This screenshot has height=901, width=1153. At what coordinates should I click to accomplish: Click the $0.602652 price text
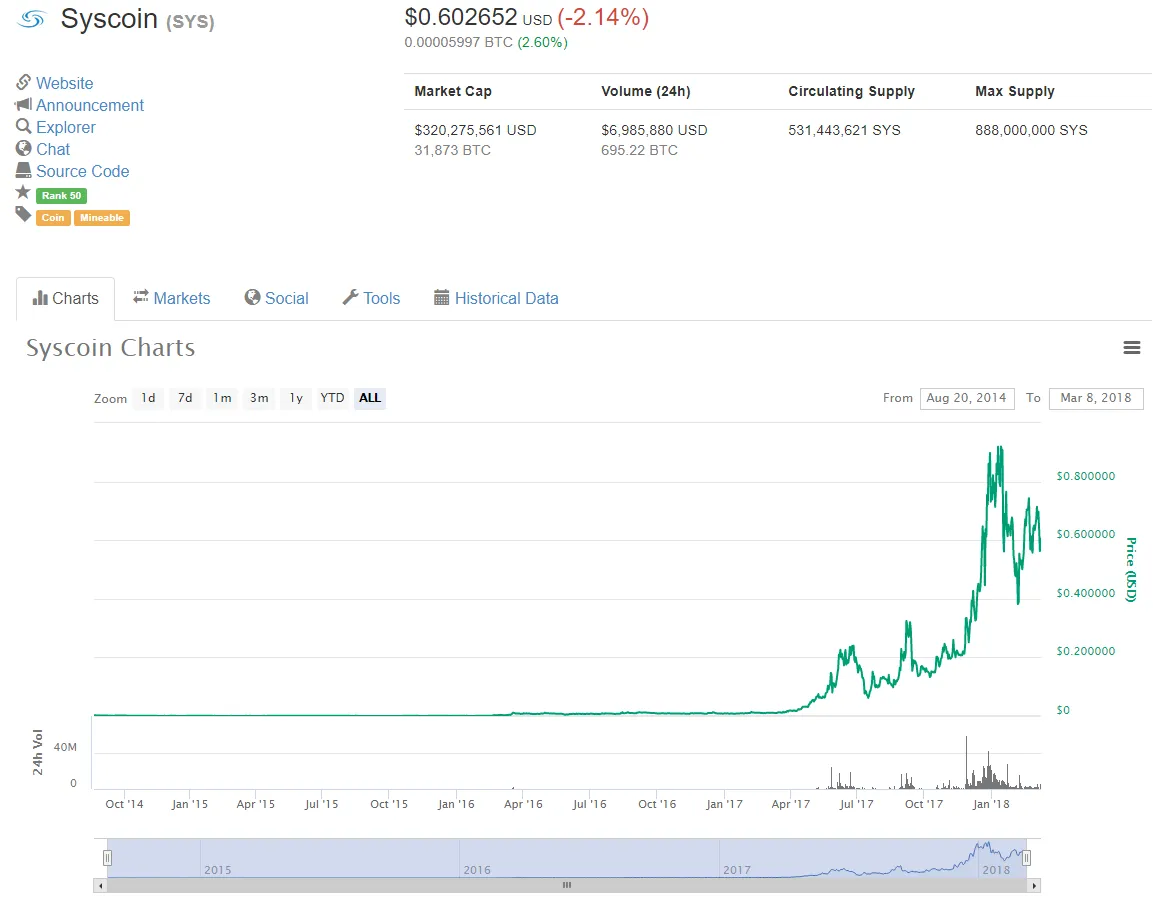pyautogui.click(x=461, y=17)
